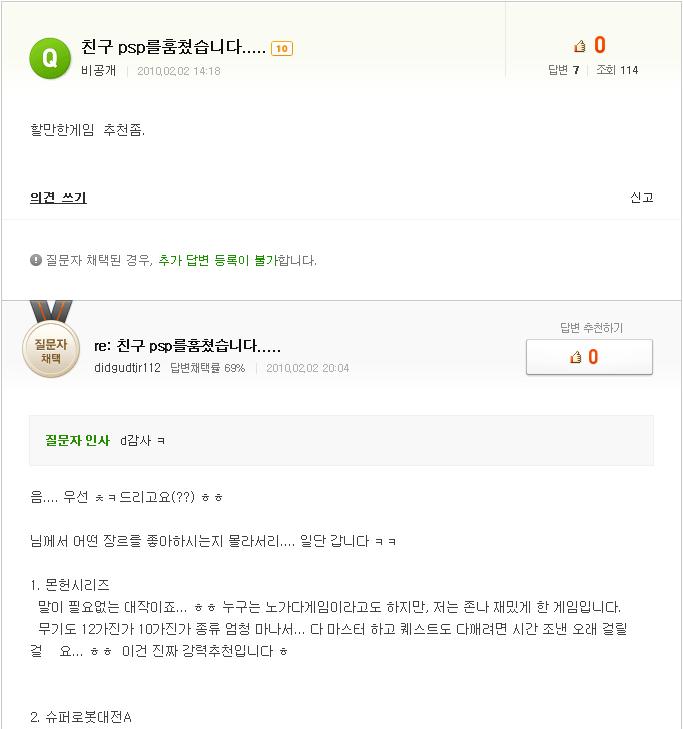Click the orange 10 points badge
The height and width of the screenshot is (729, 683).
coord(282,48)
